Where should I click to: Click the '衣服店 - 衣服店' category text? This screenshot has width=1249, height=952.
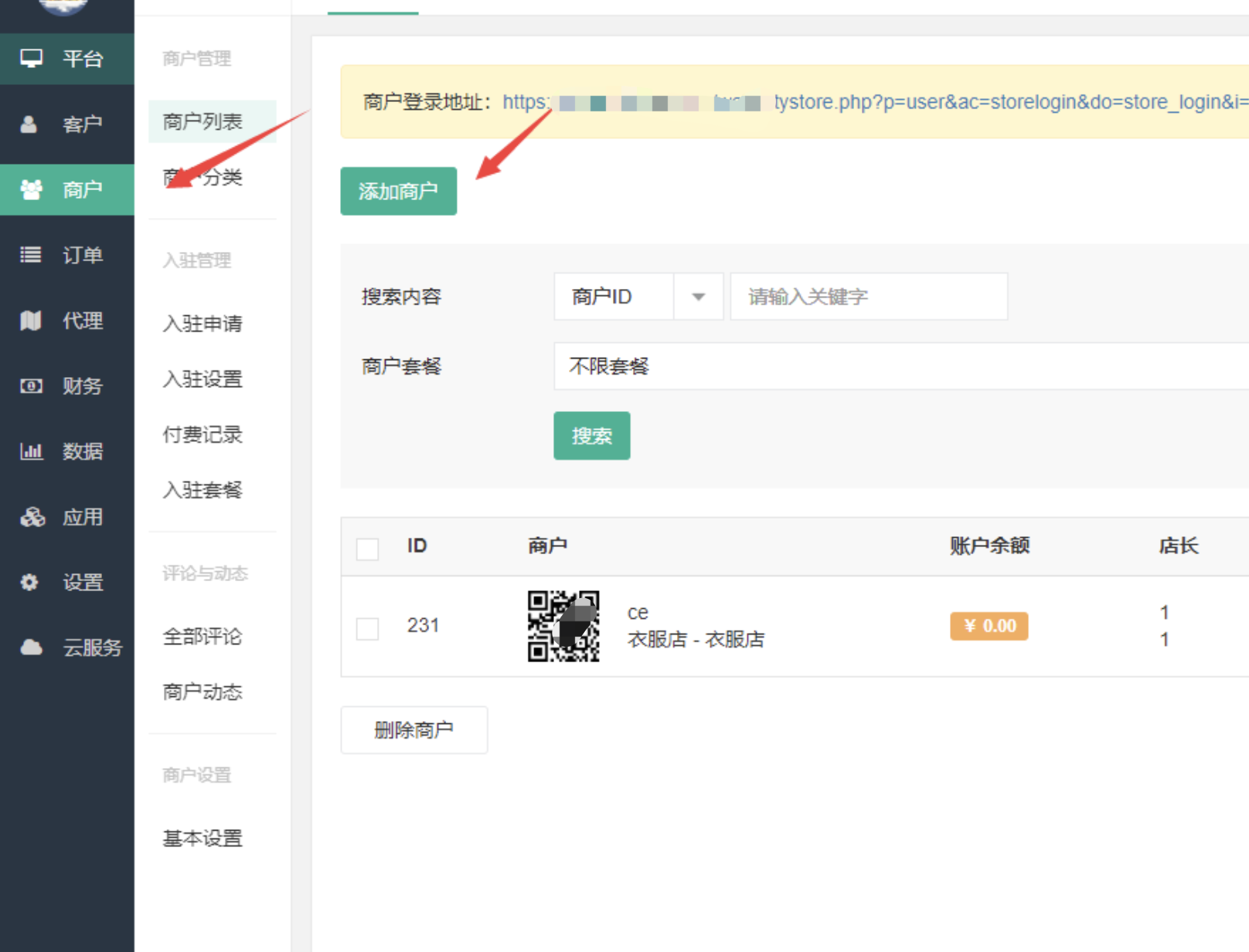696,640
